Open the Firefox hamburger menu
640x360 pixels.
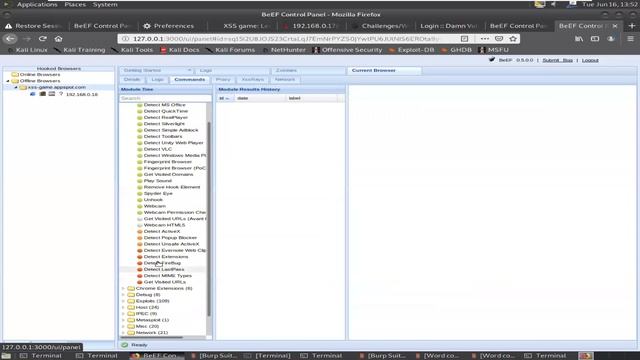coord(630,38)
